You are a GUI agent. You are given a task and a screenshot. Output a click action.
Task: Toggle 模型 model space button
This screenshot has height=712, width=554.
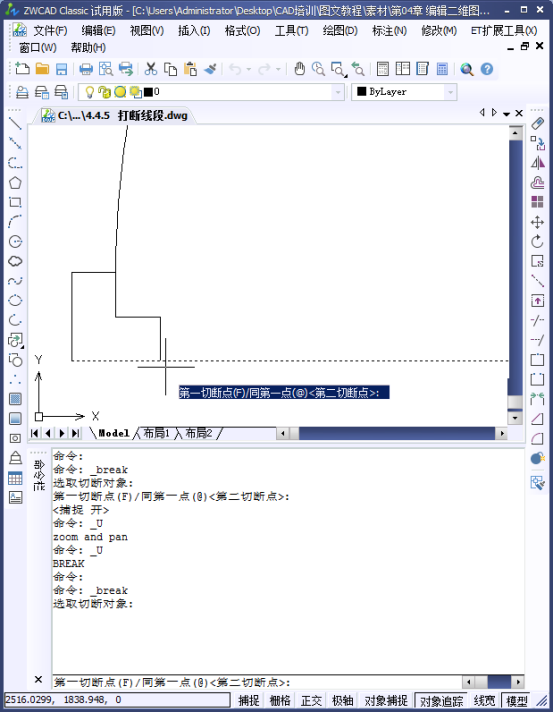click(517, 701)
